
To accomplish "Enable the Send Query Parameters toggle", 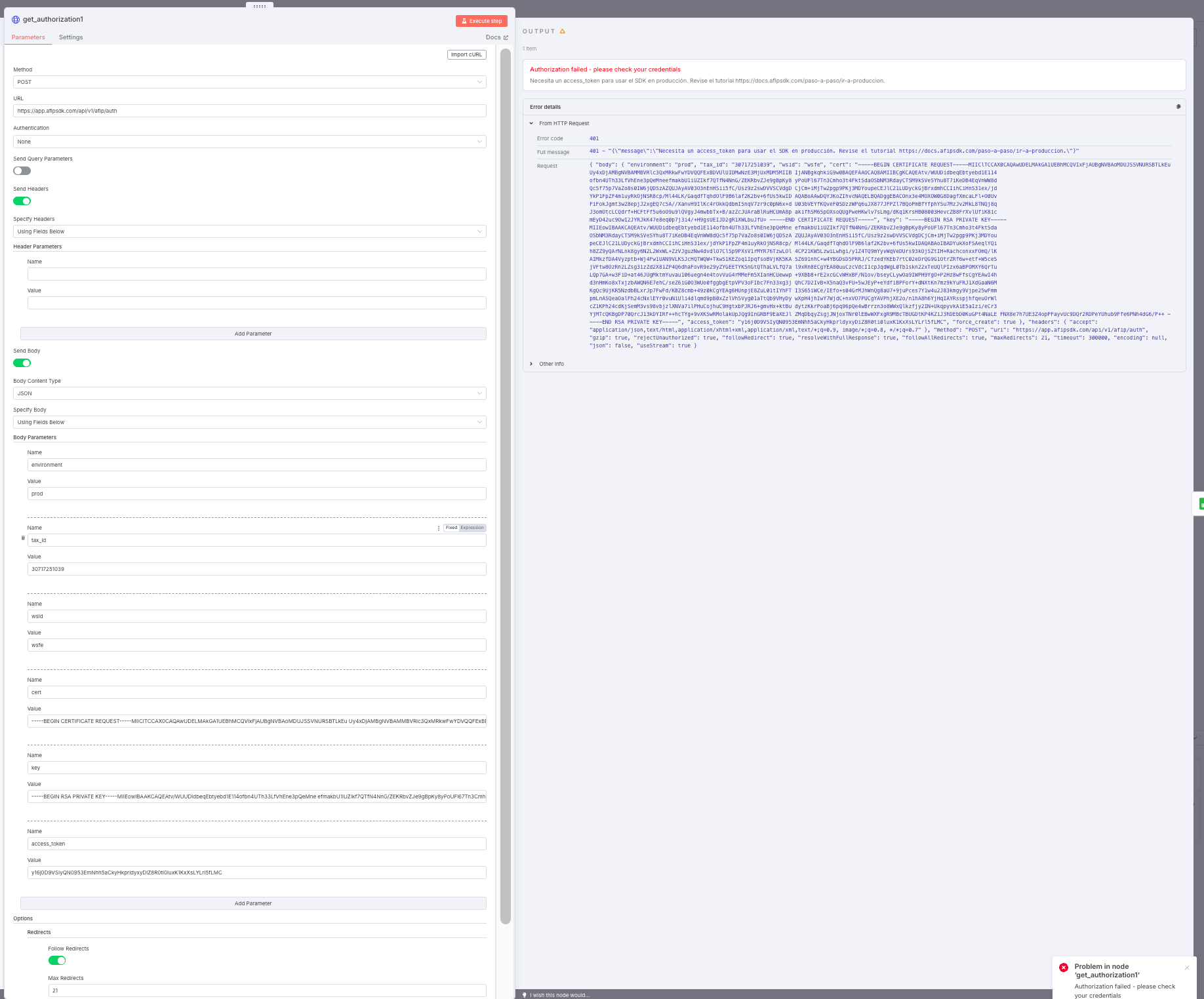I will 22,171.
